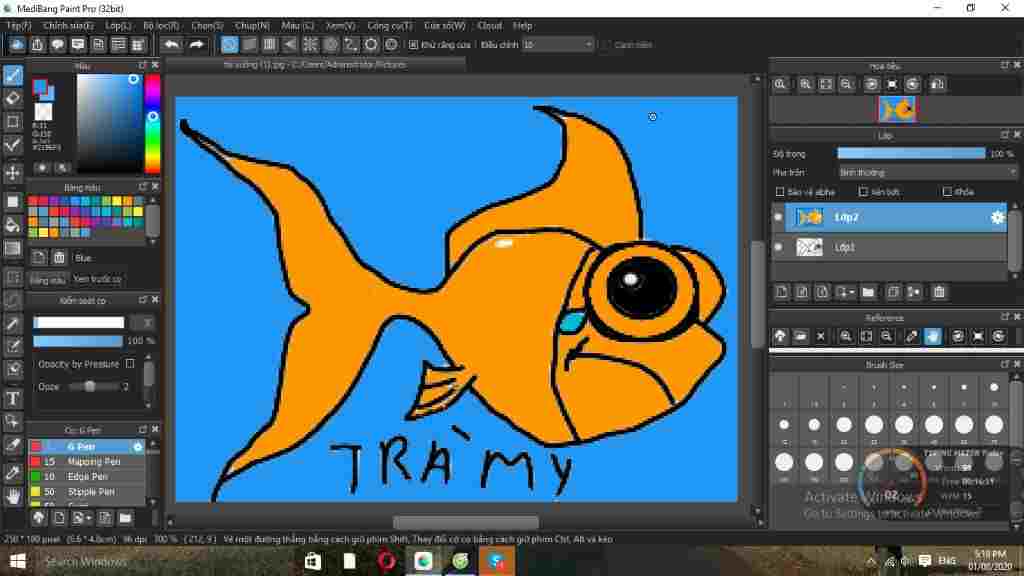This screenshot has width=1024, height=576.
Task: Open the Cloud menu
Action: coord(489,25)
